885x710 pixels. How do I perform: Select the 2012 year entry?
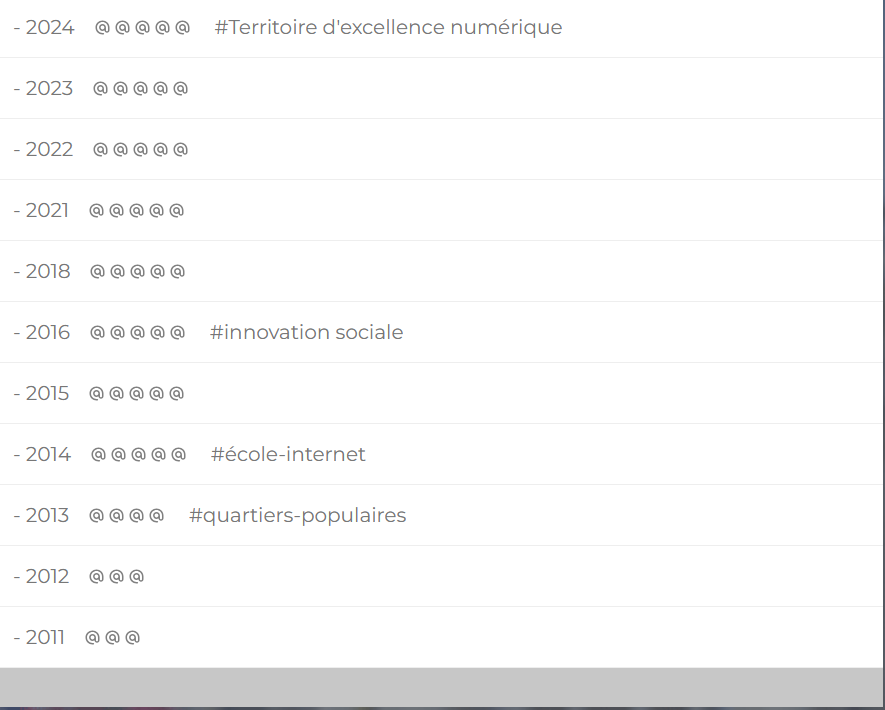47,577
